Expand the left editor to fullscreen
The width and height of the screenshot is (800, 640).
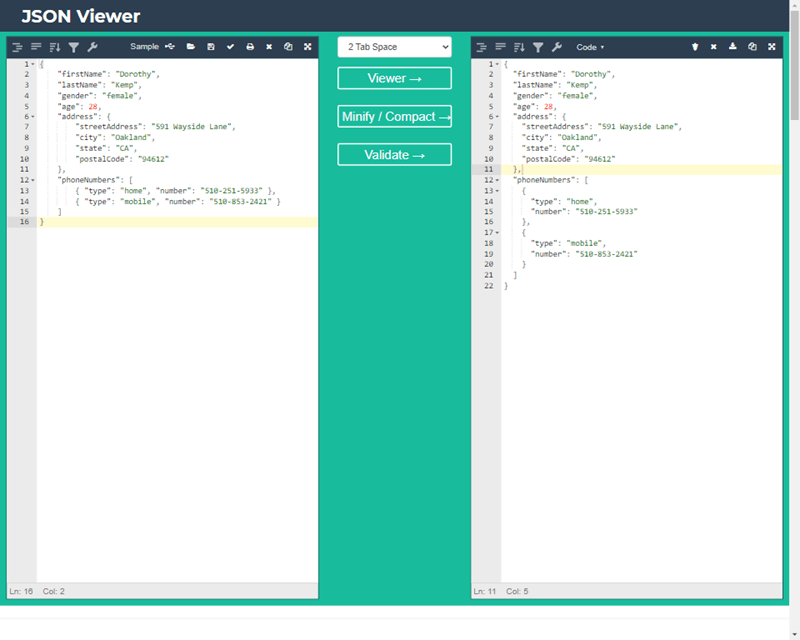[306, 47]
